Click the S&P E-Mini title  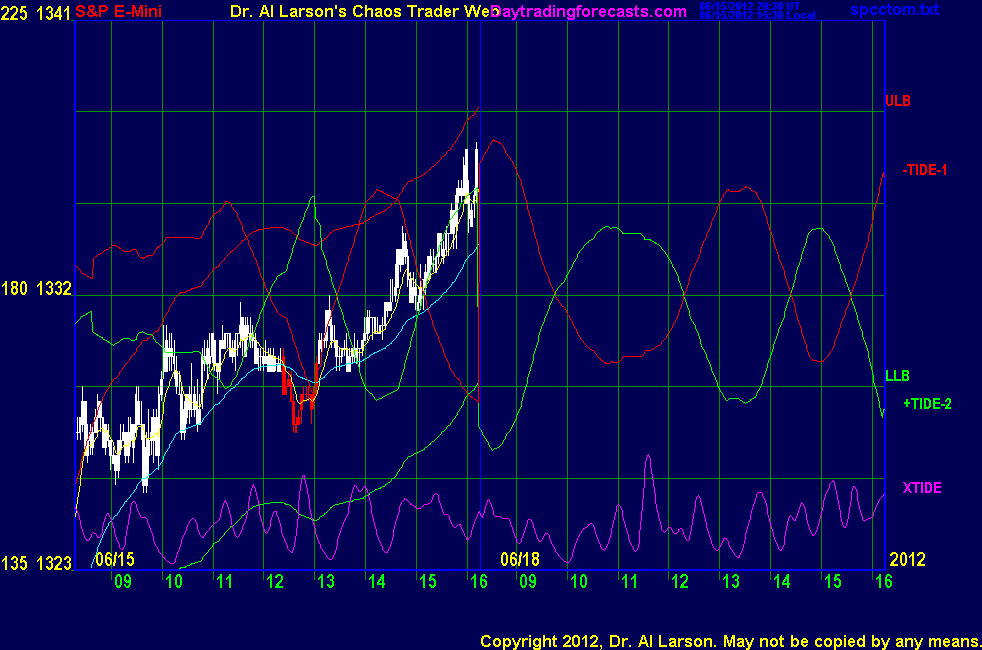(119, 12)
